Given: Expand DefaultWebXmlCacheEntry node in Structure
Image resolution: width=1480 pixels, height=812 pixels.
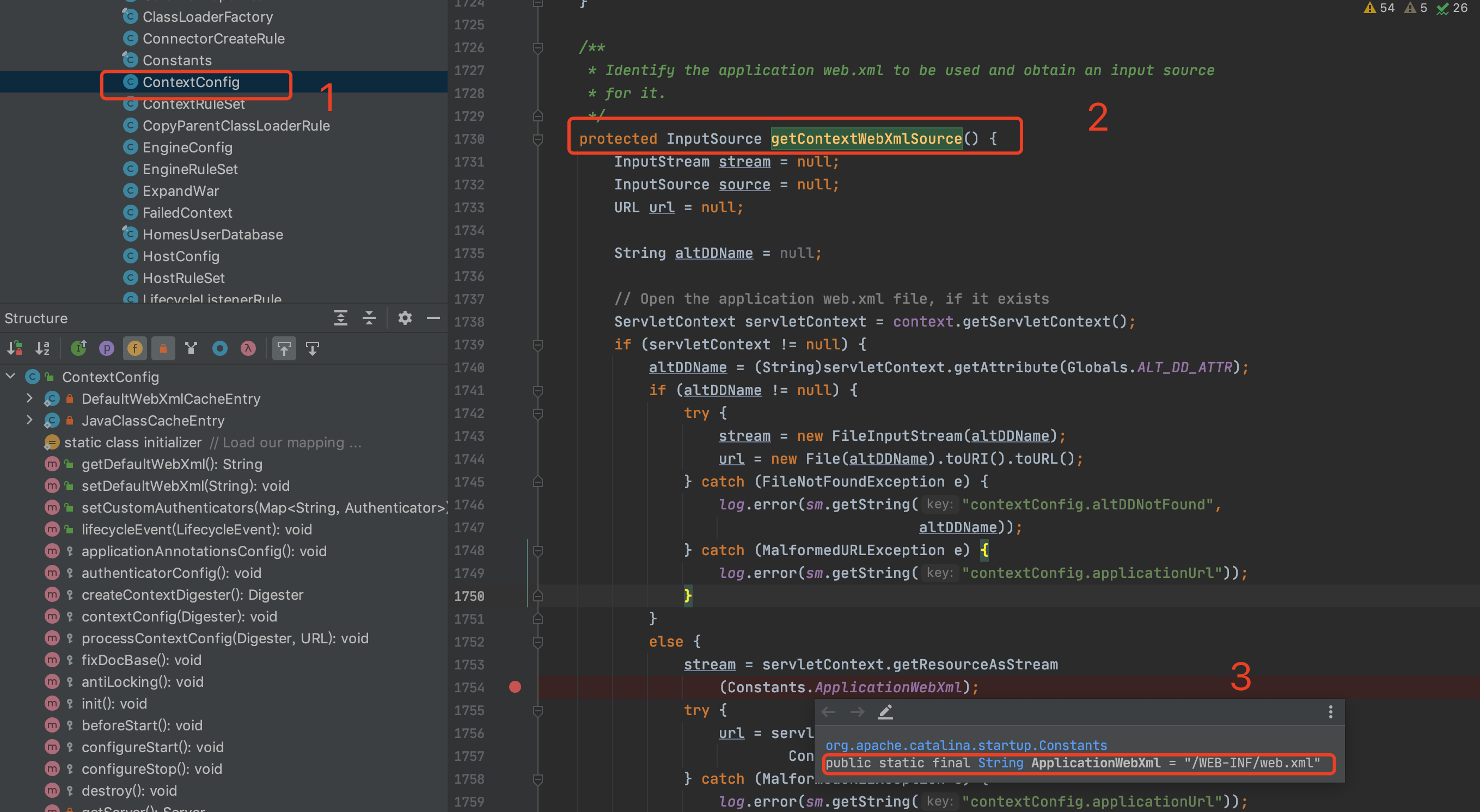Looking at the screenshot, I should 29,398.
